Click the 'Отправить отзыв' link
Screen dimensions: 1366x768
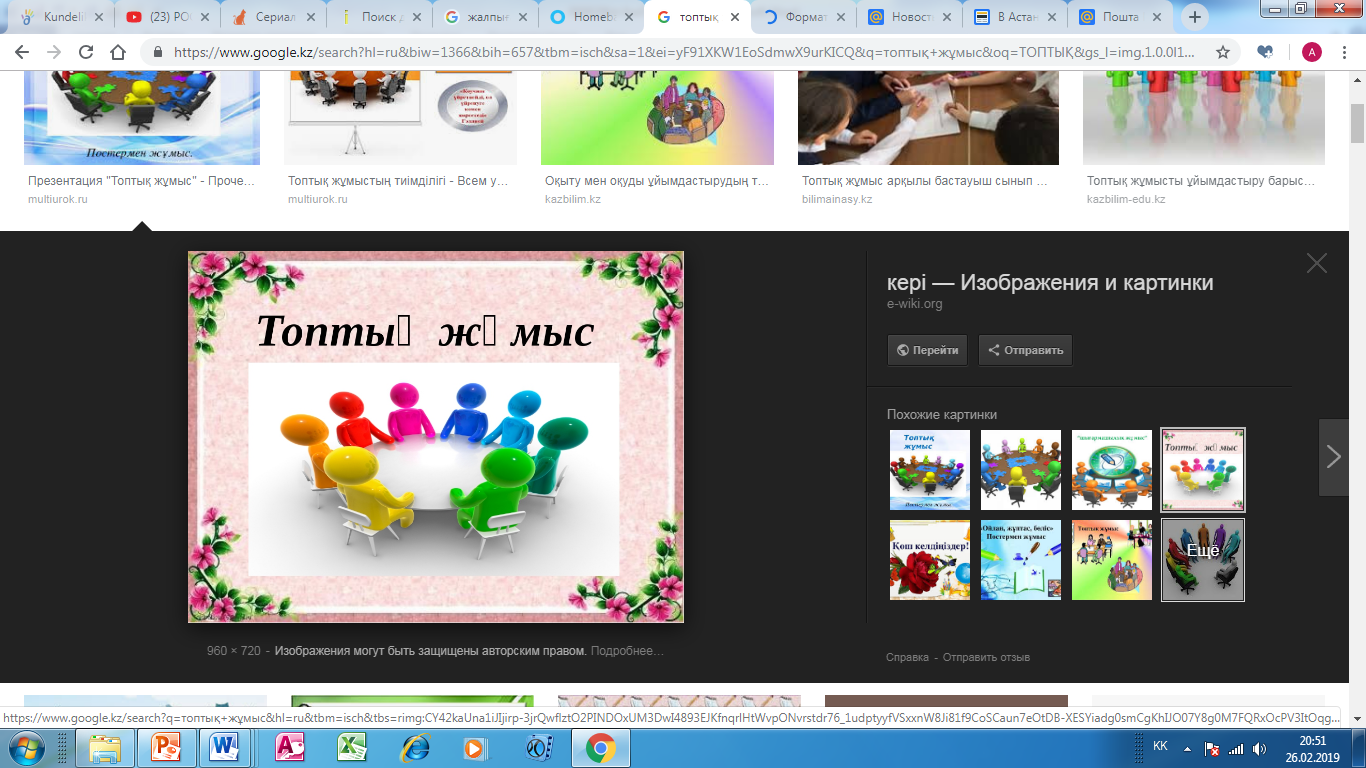pyautogui.click(x=986, y=657)
